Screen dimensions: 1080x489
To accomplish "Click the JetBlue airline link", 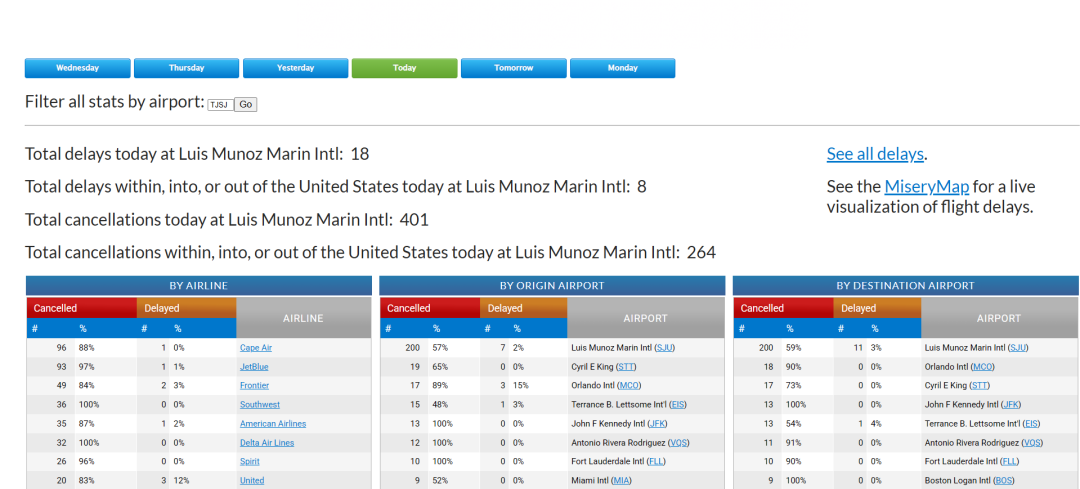I will coord(254,367).
